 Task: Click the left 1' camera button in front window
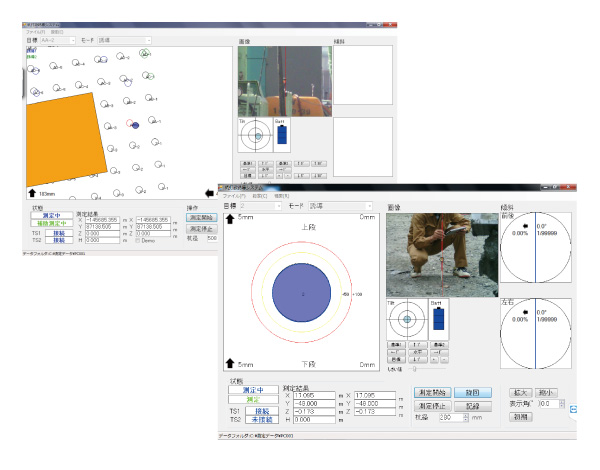pyautogui.click(x=396, y=352)
